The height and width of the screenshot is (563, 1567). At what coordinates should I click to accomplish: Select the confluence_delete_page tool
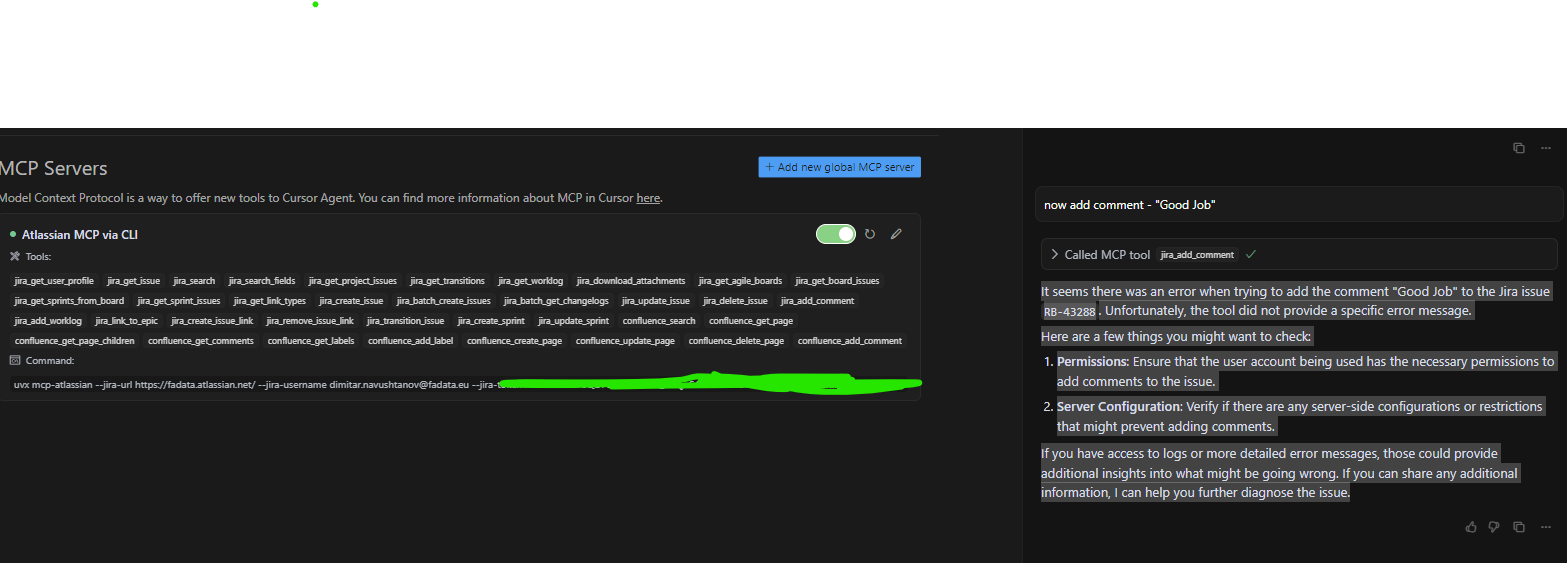(736, 341)
